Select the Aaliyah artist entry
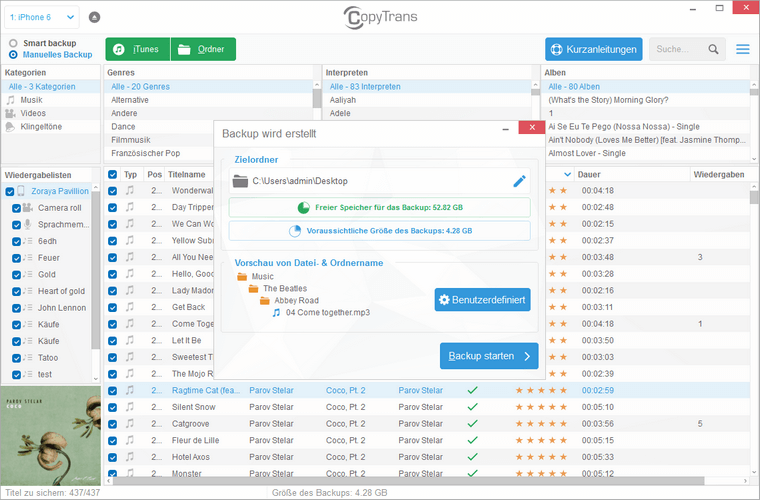Viewport: 760px width, 500px height. coord(428,100)
